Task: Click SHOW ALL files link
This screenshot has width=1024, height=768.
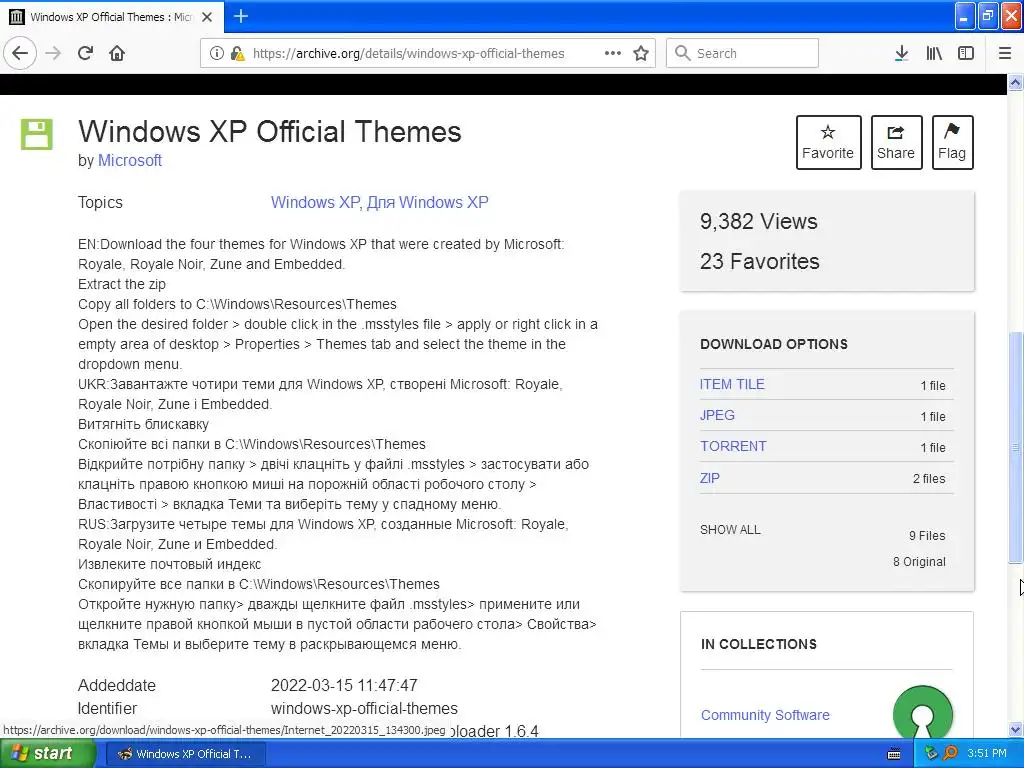Action: [x=730, y=530]
